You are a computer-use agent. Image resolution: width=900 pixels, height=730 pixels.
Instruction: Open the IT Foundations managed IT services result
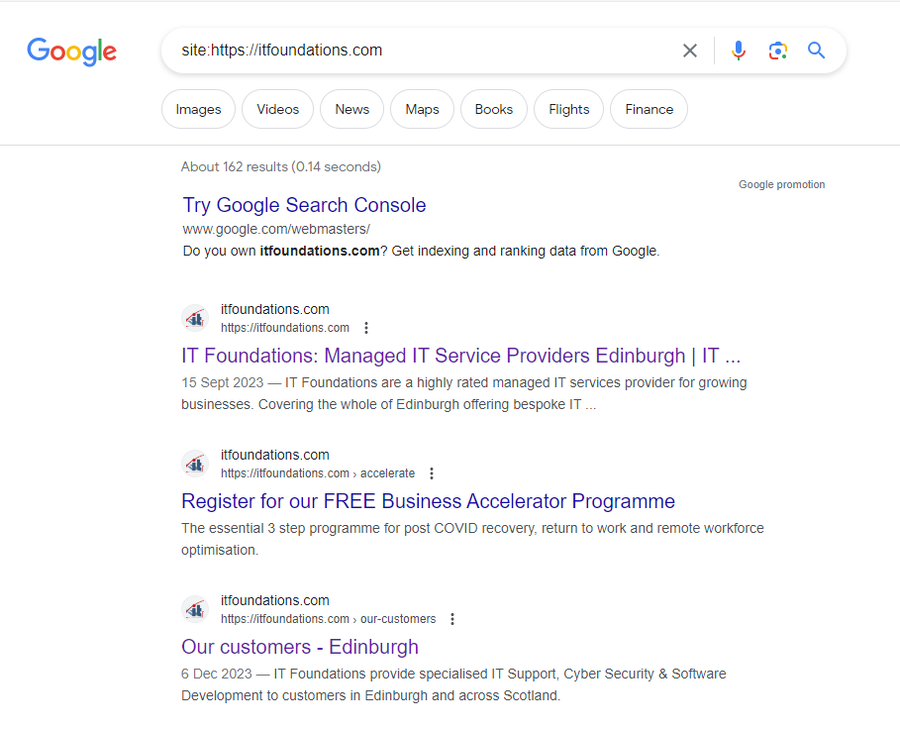pos(460,356)
